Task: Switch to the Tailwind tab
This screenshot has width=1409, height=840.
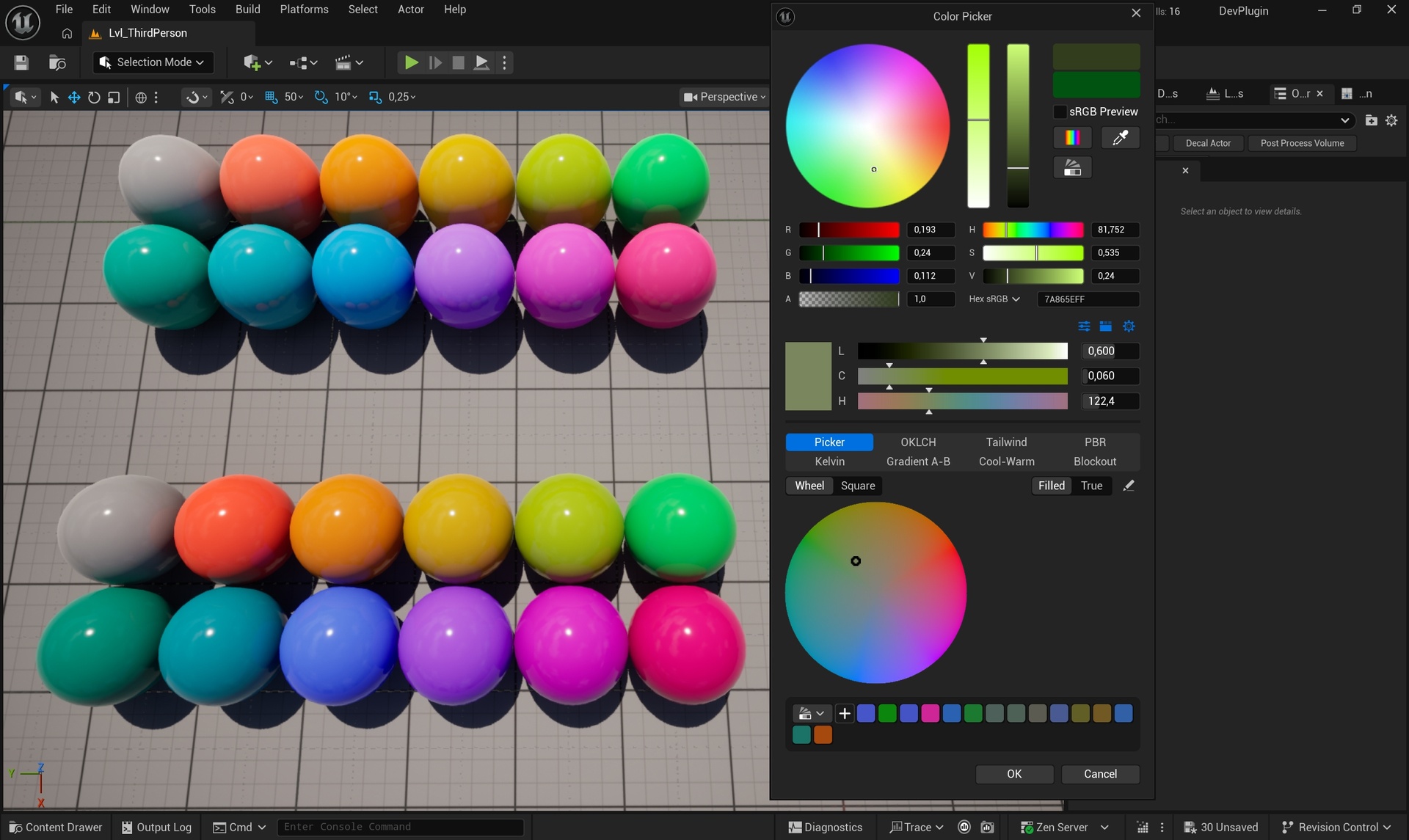Action: coord(1006,442)
